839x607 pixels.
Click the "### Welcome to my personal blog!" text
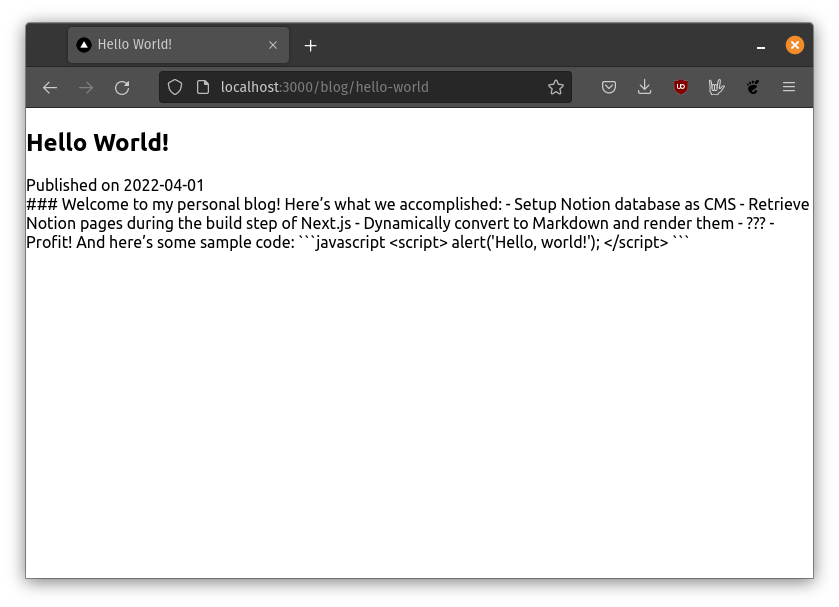coord(154,204)
